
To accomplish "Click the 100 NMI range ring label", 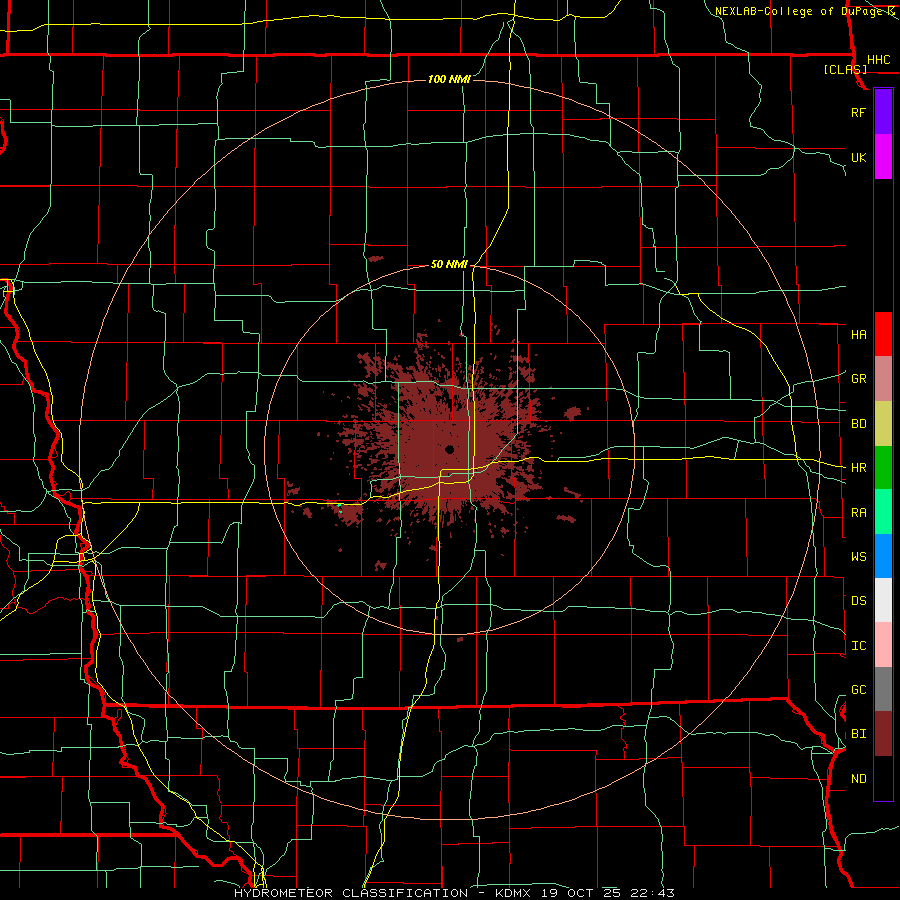I will (449, 79).
